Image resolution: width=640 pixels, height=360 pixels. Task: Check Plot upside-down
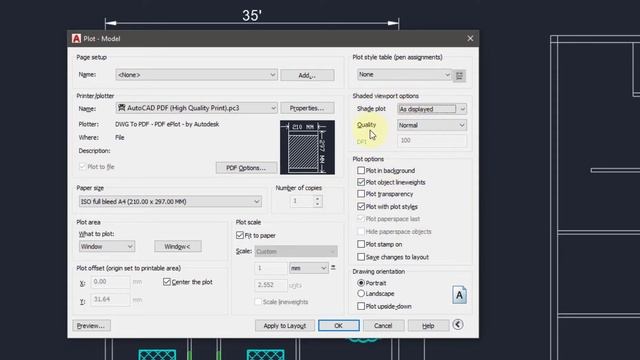point(361,306)
